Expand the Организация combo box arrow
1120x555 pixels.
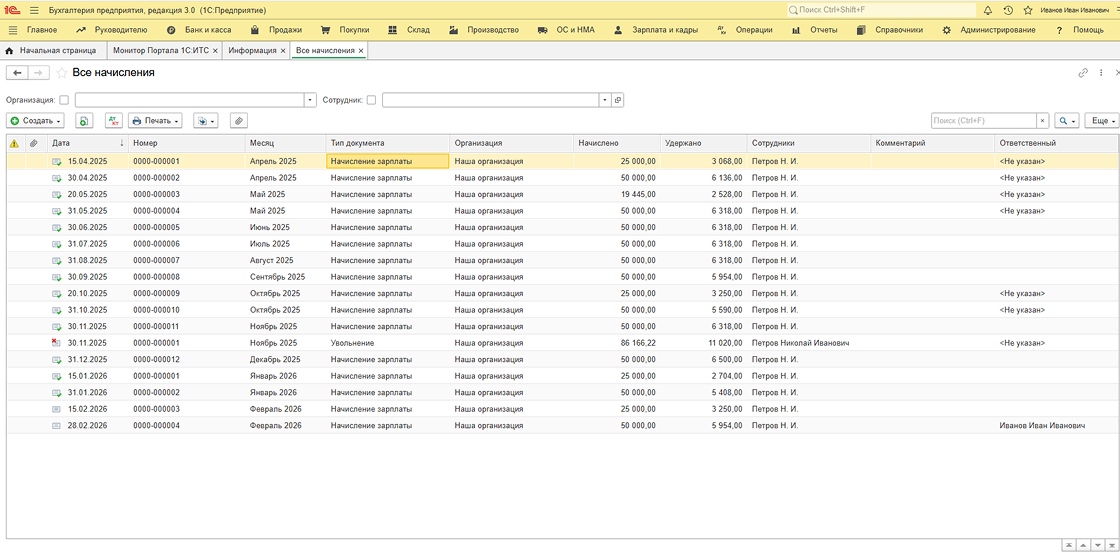(x=311, y=100)
